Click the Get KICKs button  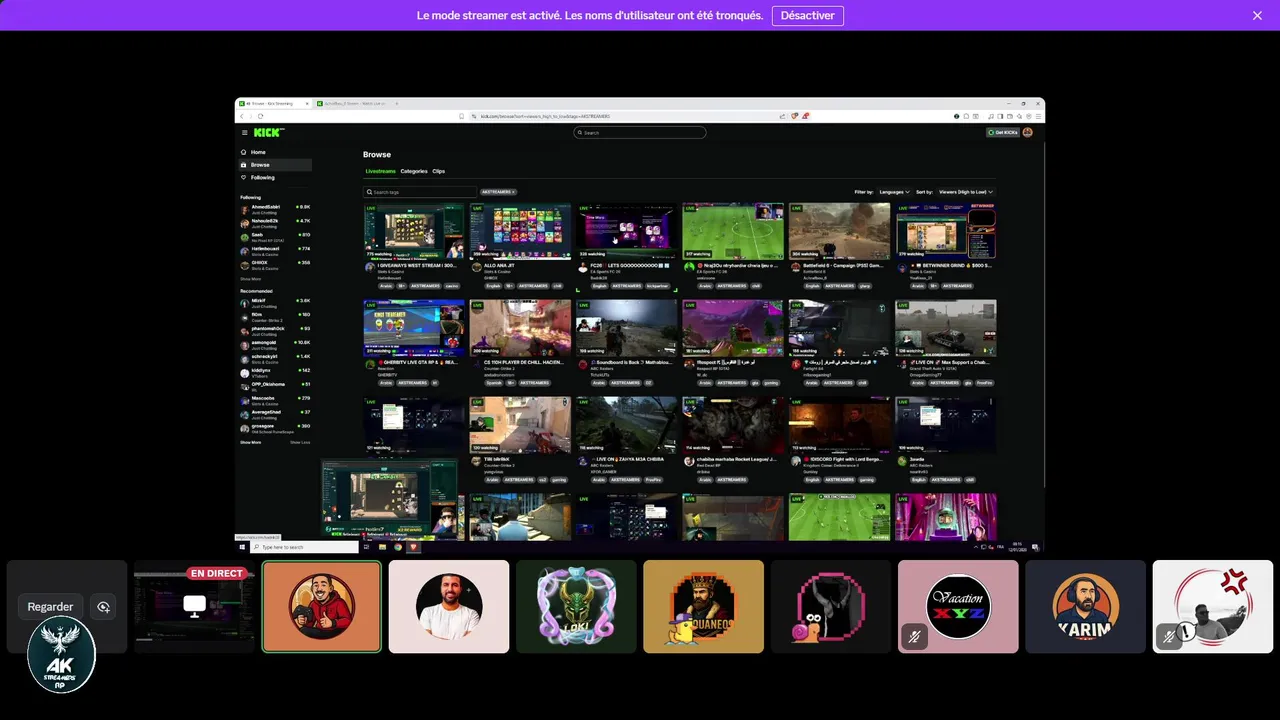pos(1003,133)
